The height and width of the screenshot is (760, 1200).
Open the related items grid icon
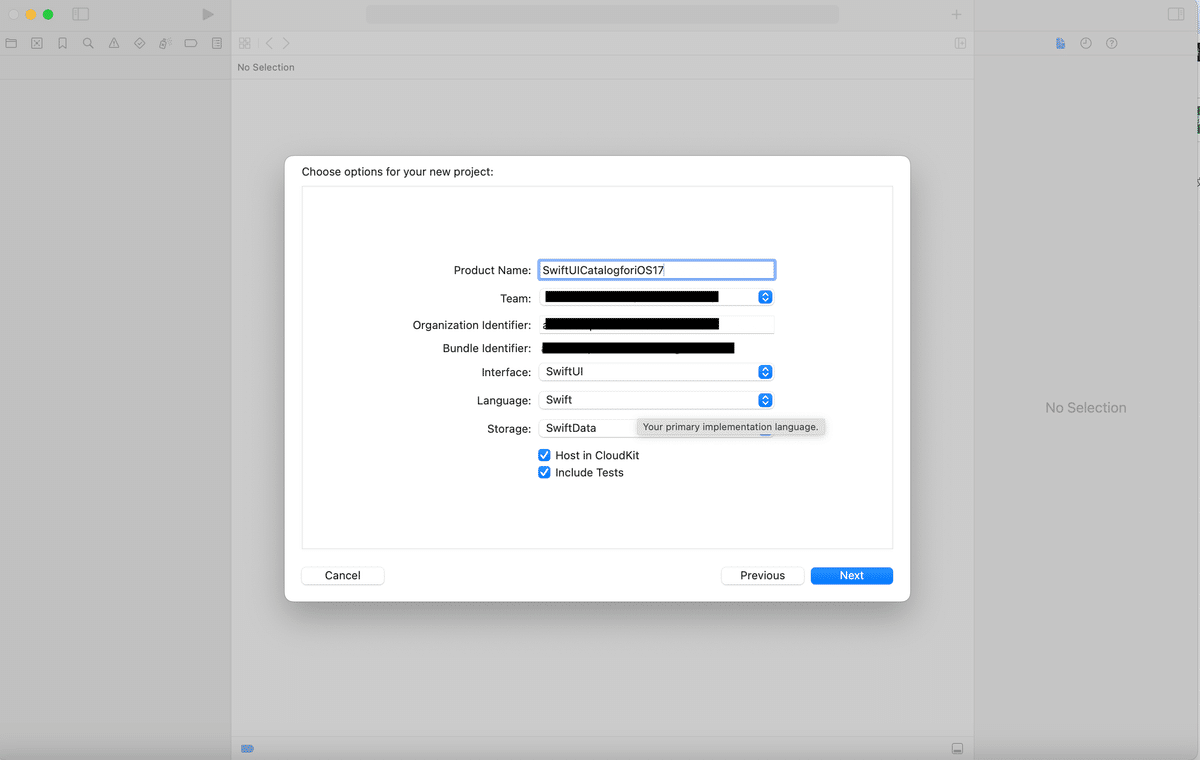tap(245, 44)
